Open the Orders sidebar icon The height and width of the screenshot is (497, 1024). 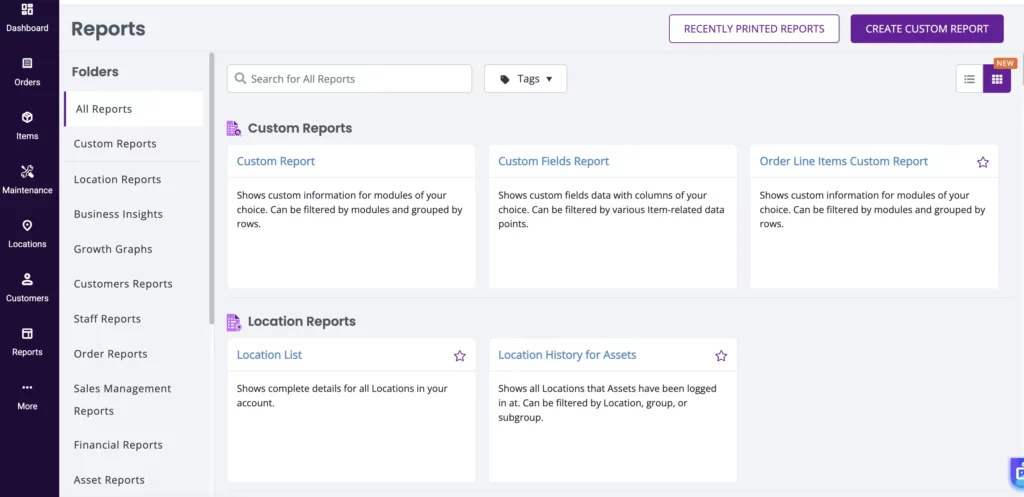pos(27,63)
